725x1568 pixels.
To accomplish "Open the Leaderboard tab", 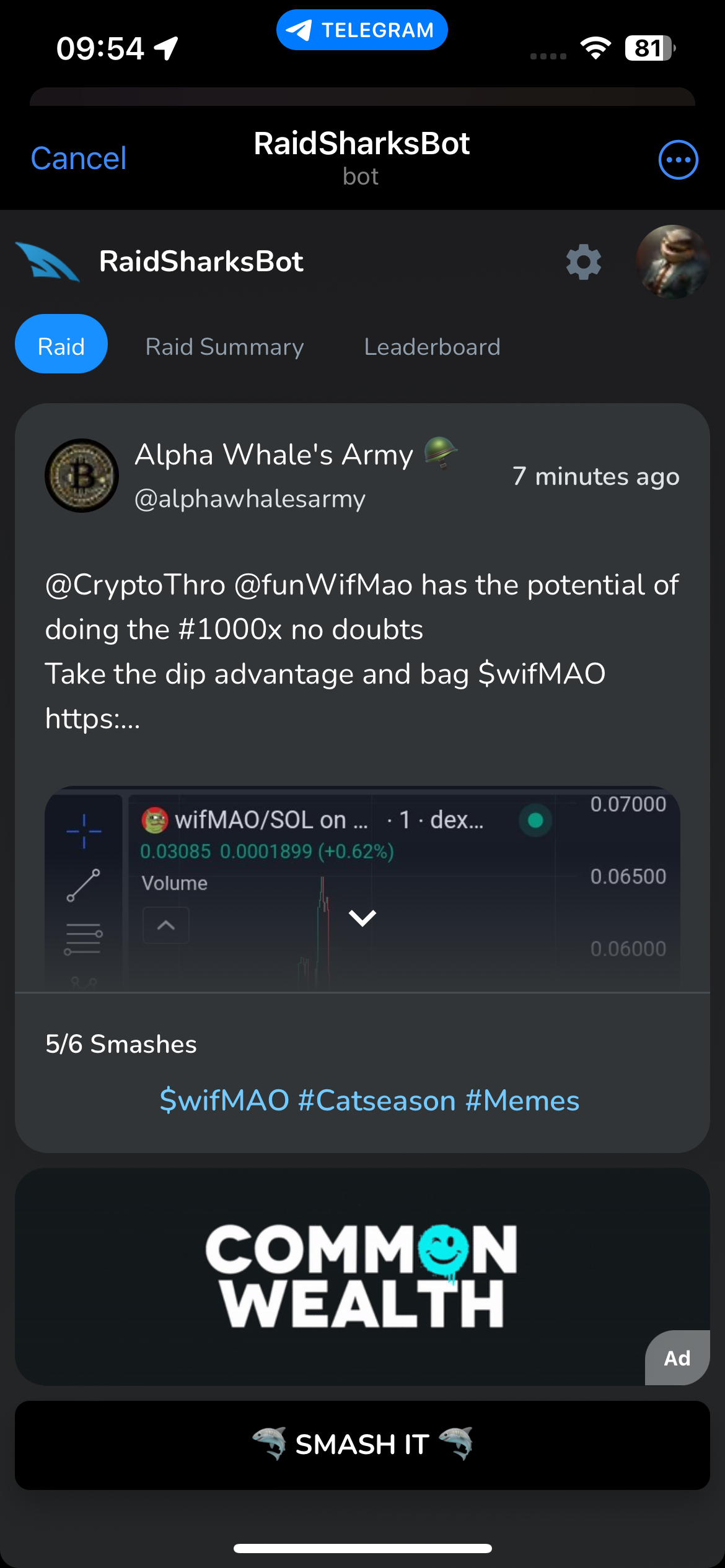I will [x=432, y=347].
